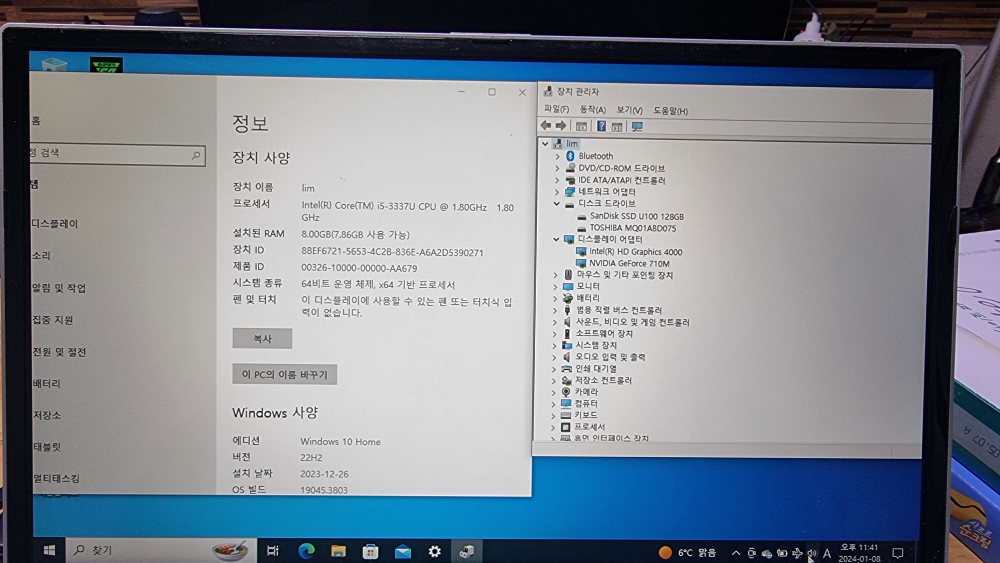
Task: Click the blue Help icon in toolbar
Action: (x=601, y=127)
